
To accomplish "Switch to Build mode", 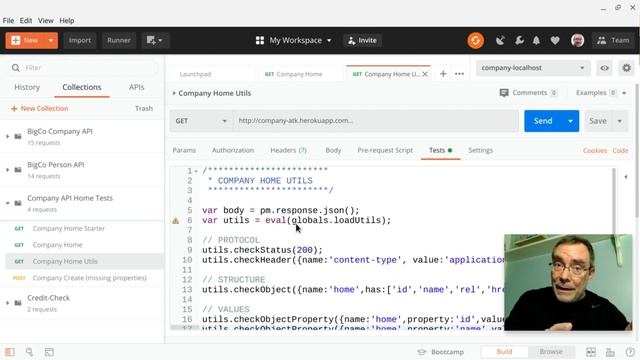I will coord(504,351).
